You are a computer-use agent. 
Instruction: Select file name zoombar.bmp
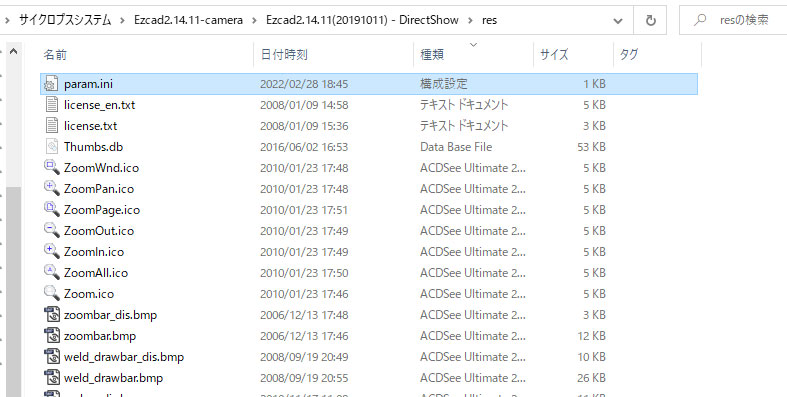[100, 336]
